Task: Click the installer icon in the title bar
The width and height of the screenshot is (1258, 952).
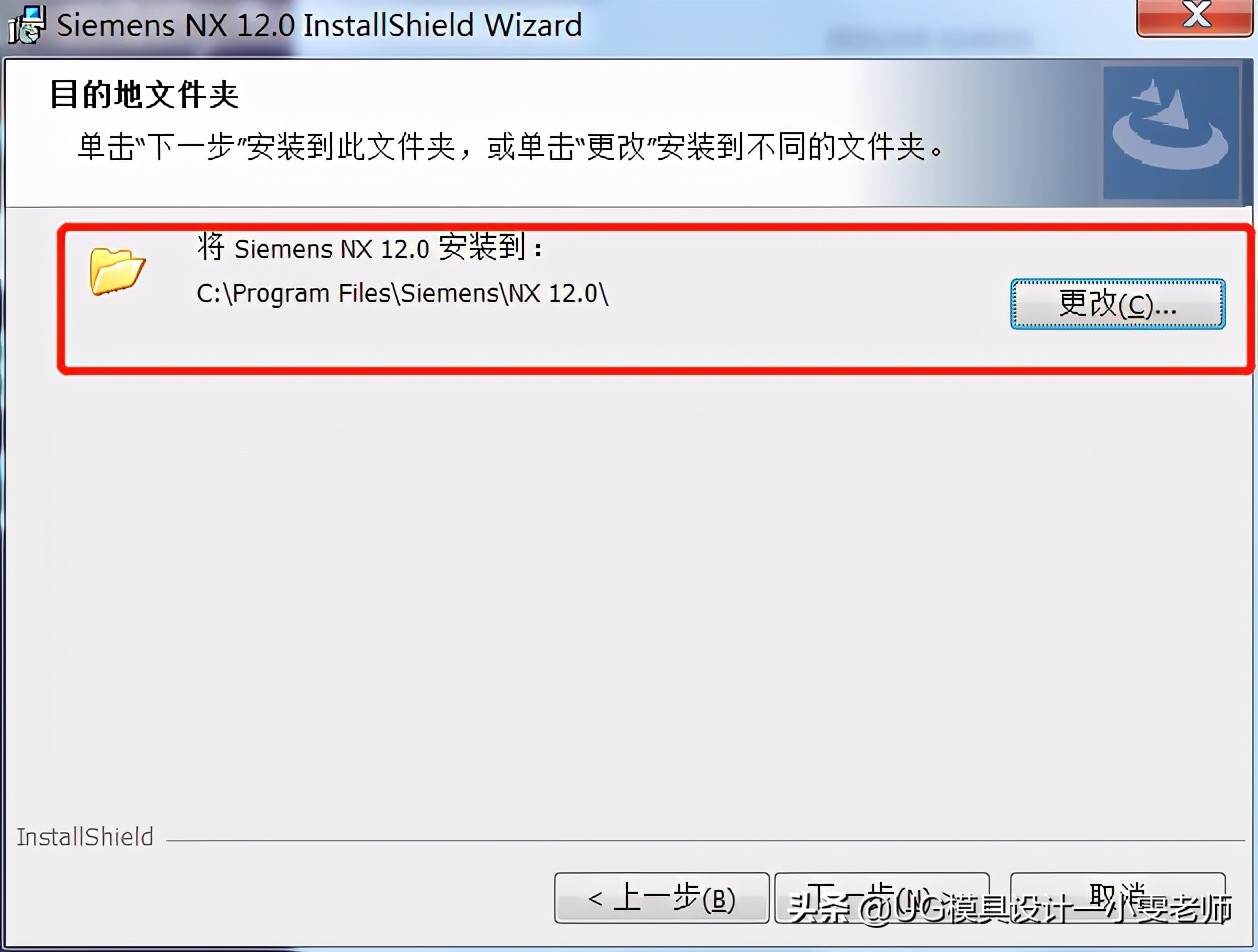Action: click(25, 24)
